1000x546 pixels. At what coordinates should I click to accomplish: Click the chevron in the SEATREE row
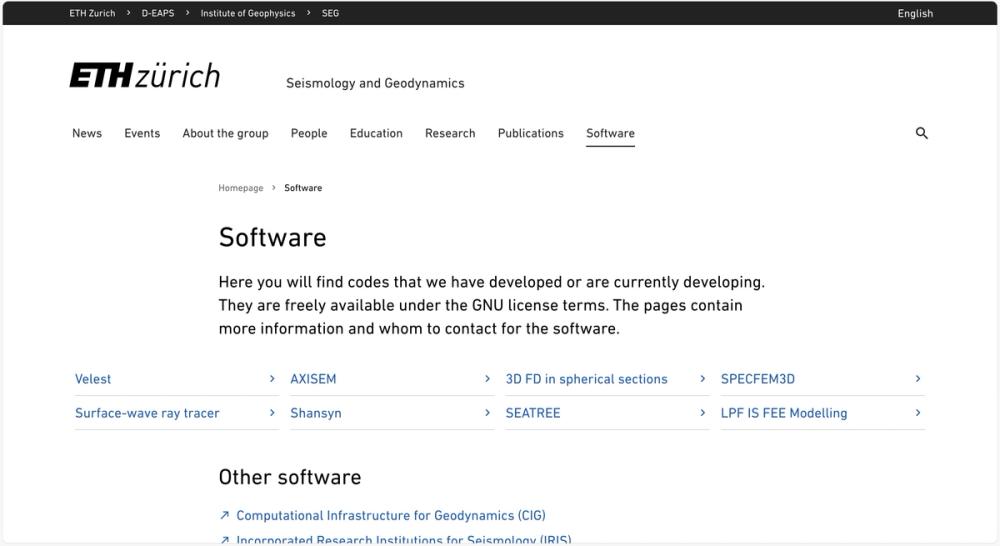pos(703,413)
